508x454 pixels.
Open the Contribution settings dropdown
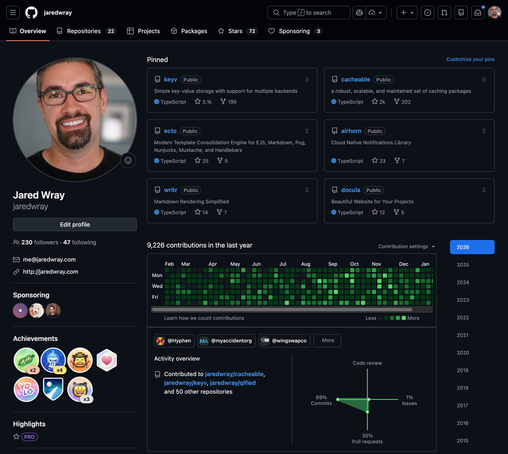(x=406, y=246)
